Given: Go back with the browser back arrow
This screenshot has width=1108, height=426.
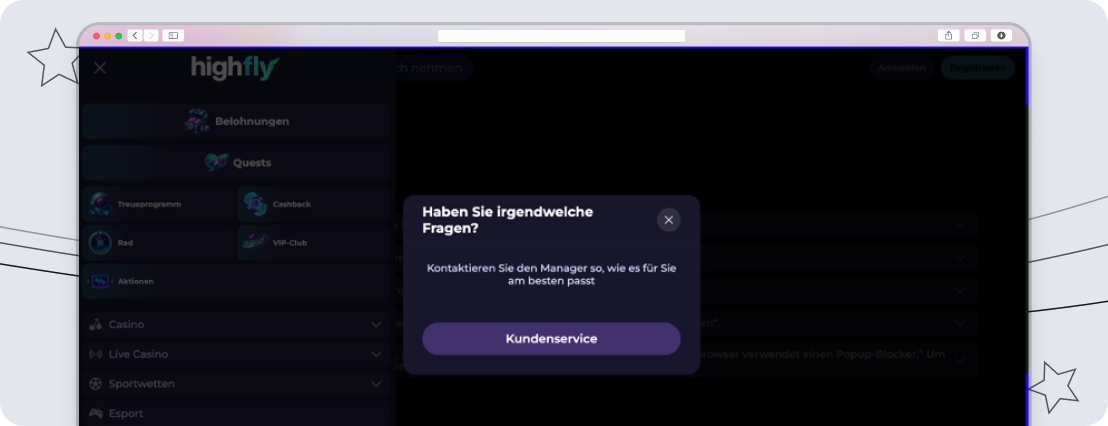Looking at the screenshot, I should point(135,35).
